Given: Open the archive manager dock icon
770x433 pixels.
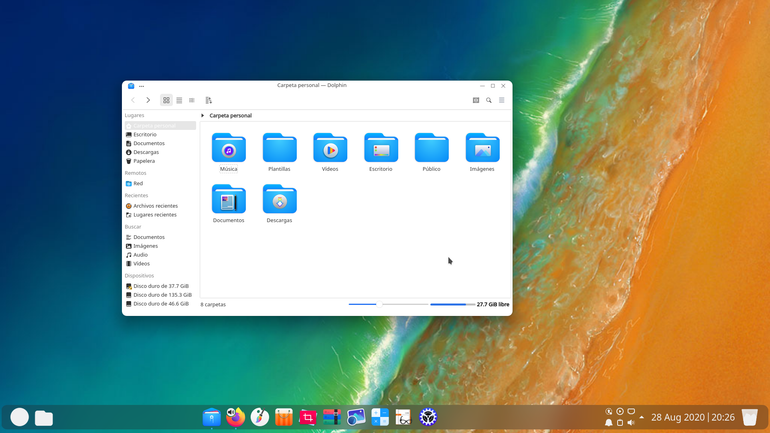Looking at the screenshot, I should 332,417.
